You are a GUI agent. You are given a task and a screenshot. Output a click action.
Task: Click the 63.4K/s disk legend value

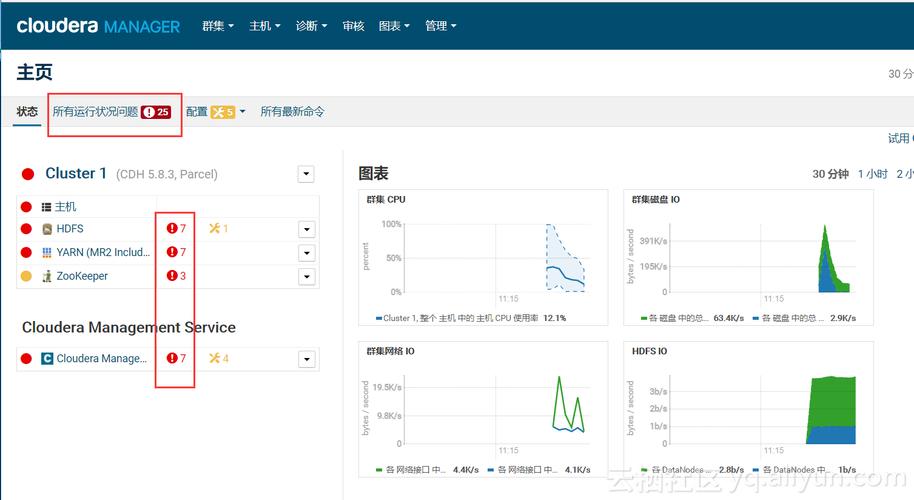[729, 318]
